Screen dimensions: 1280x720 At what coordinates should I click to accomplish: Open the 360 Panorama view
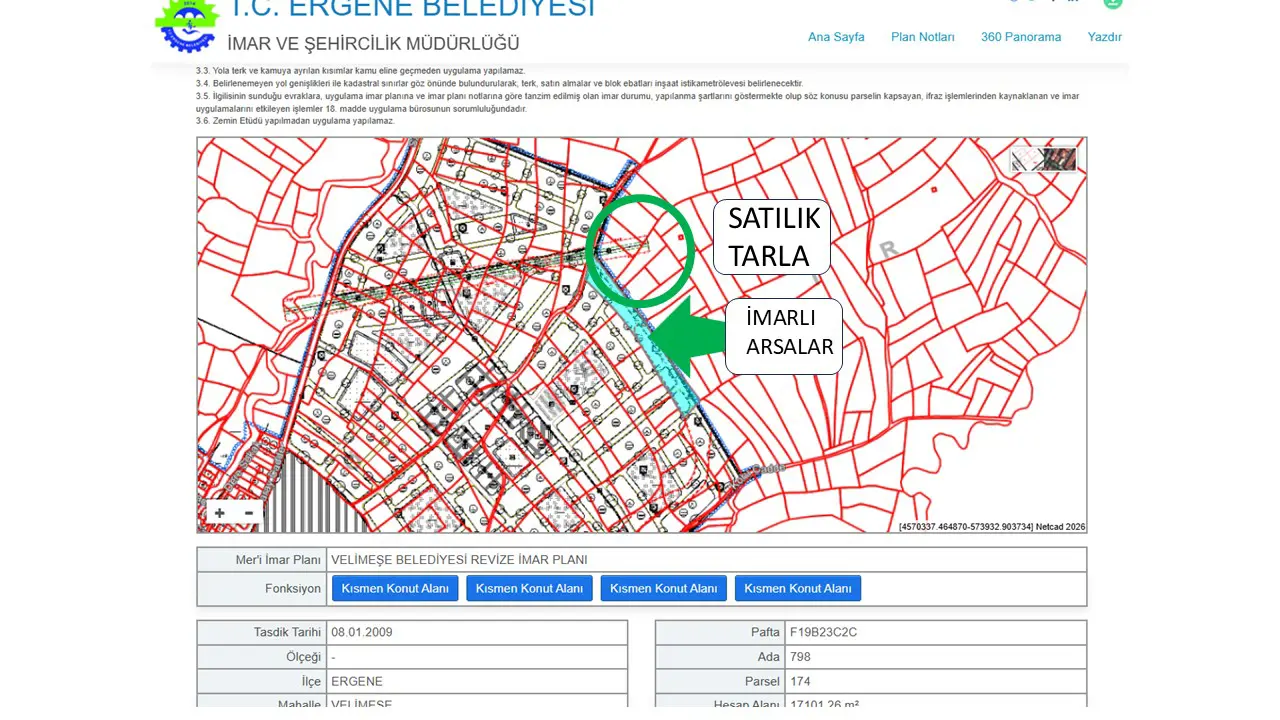click(1021, 37)
